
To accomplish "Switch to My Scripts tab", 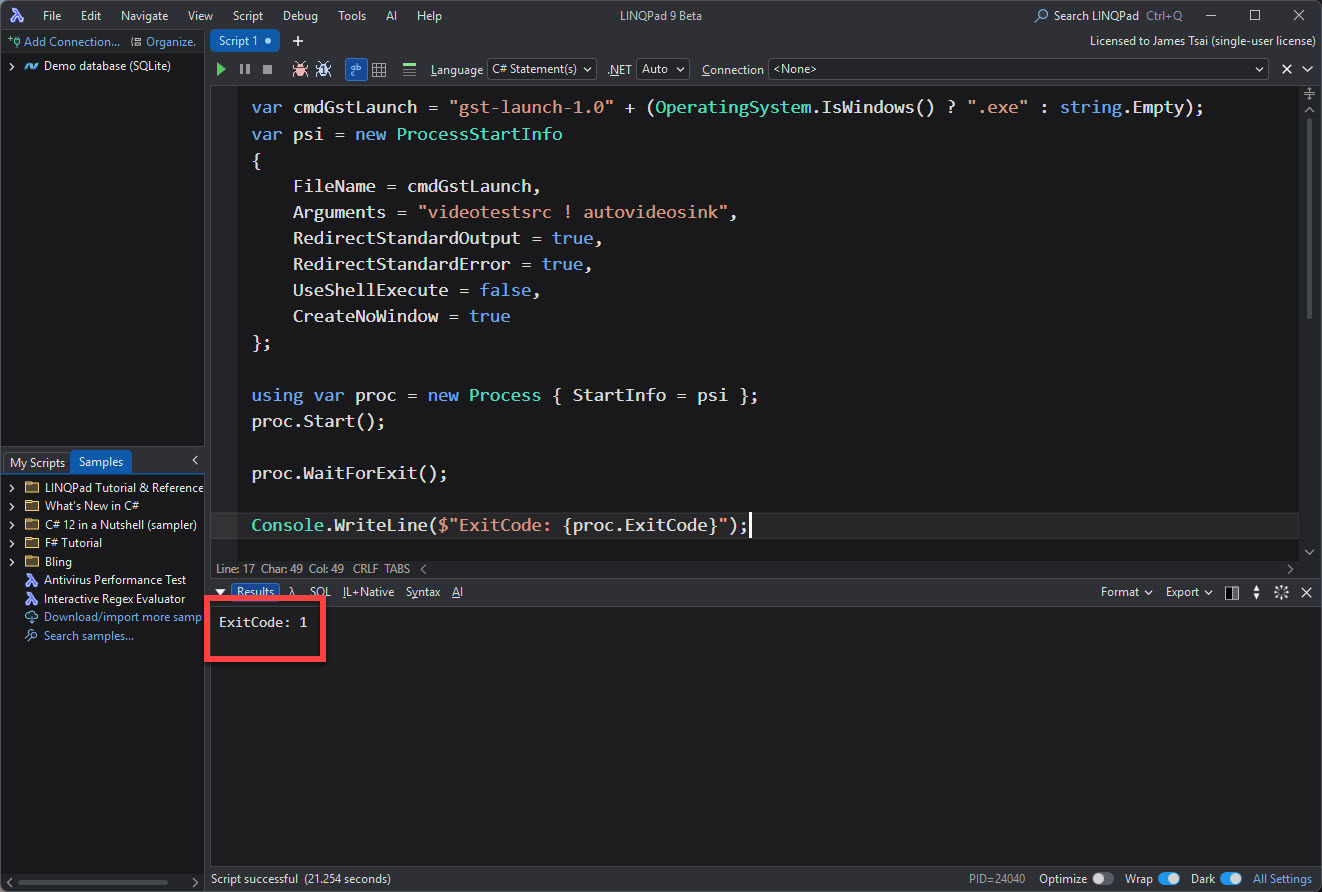I will coord(37,462).
